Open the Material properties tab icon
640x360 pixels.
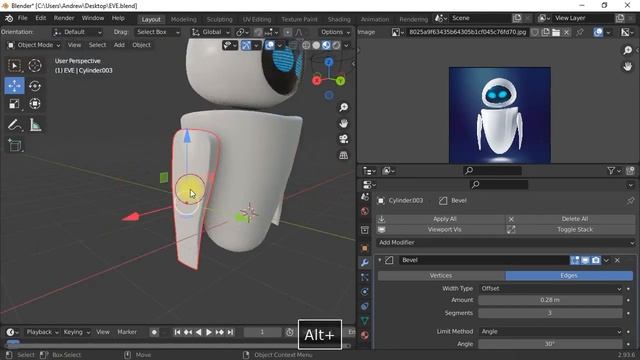point(364,335)
